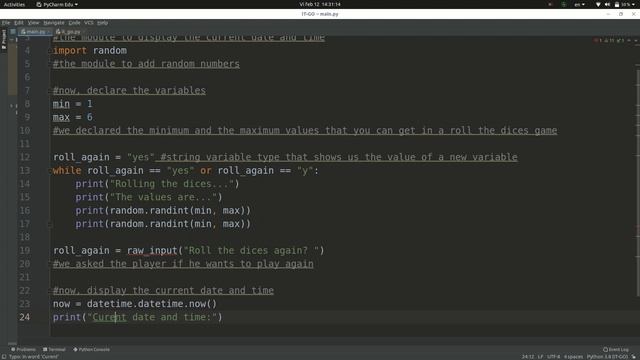Click 'datetime.datetime.now()' on line 23
Image resolution: width=640 pixels, height=360 pixels.
(x=151, y=304)
